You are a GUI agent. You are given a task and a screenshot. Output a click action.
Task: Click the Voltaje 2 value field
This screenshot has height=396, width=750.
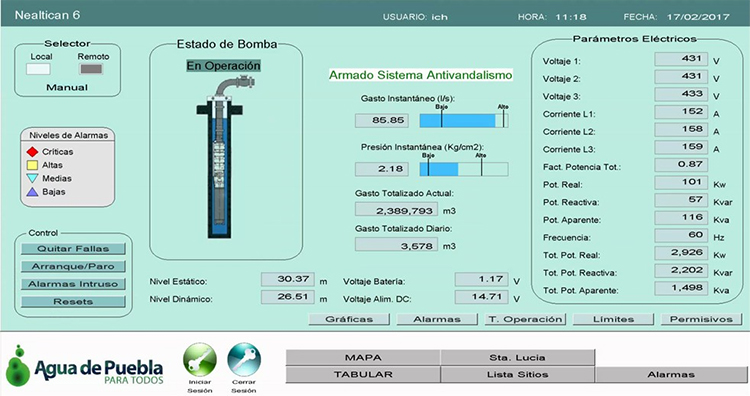[681, 77]
